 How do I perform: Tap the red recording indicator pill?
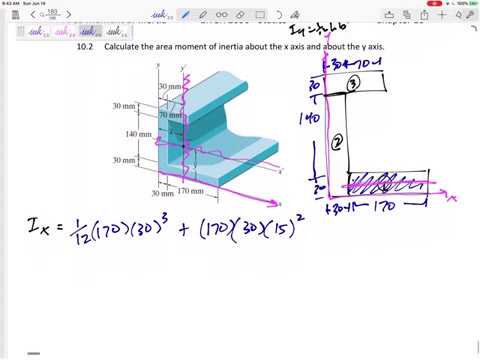434,3
